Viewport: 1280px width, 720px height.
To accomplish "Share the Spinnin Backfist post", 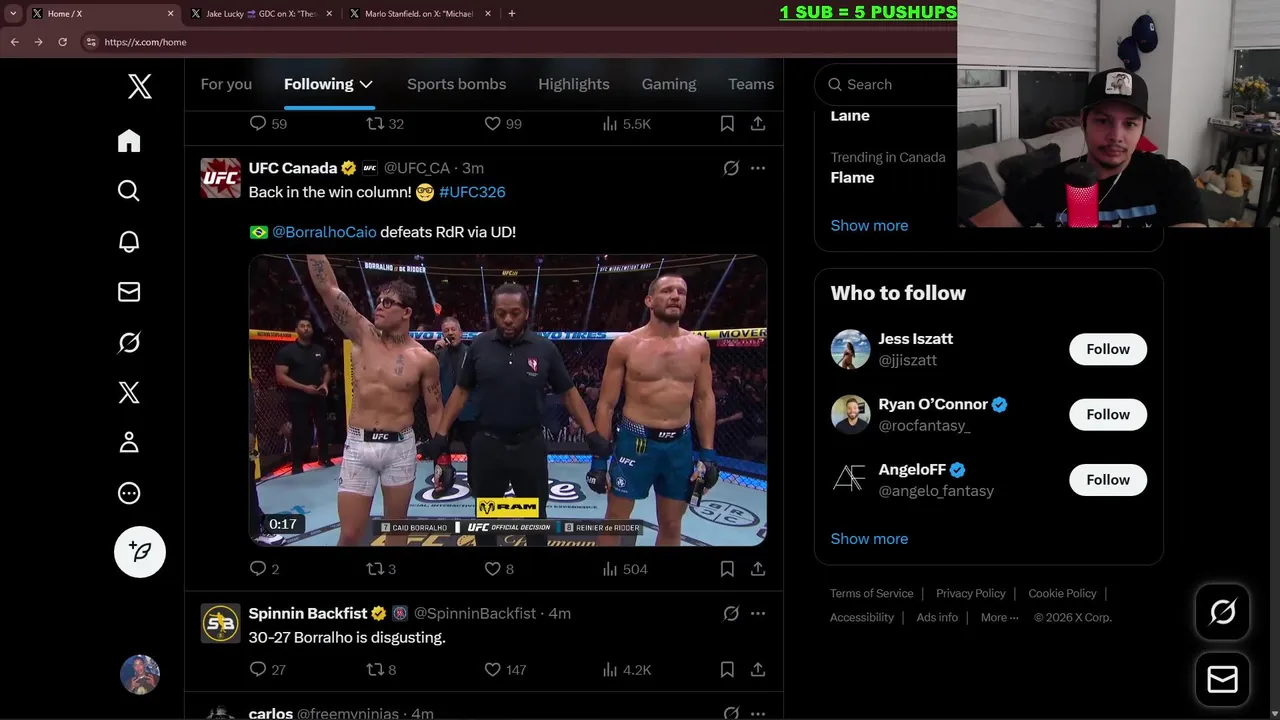I will [x=758, y=669].
